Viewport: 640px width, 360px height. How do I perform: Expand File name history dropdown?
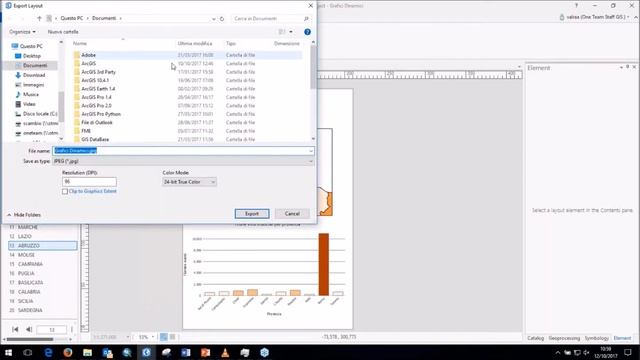[x=311, y=151]
